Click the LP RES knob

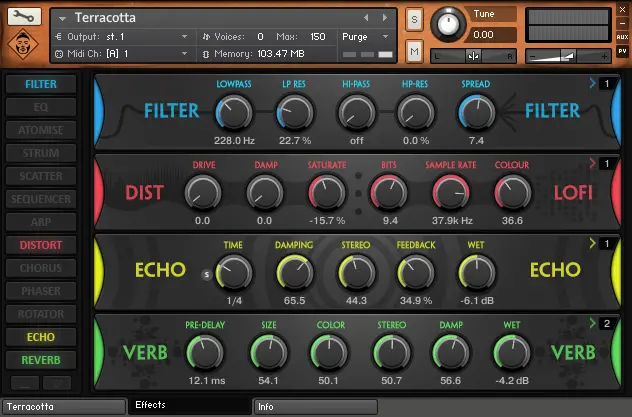coord(295,113)
